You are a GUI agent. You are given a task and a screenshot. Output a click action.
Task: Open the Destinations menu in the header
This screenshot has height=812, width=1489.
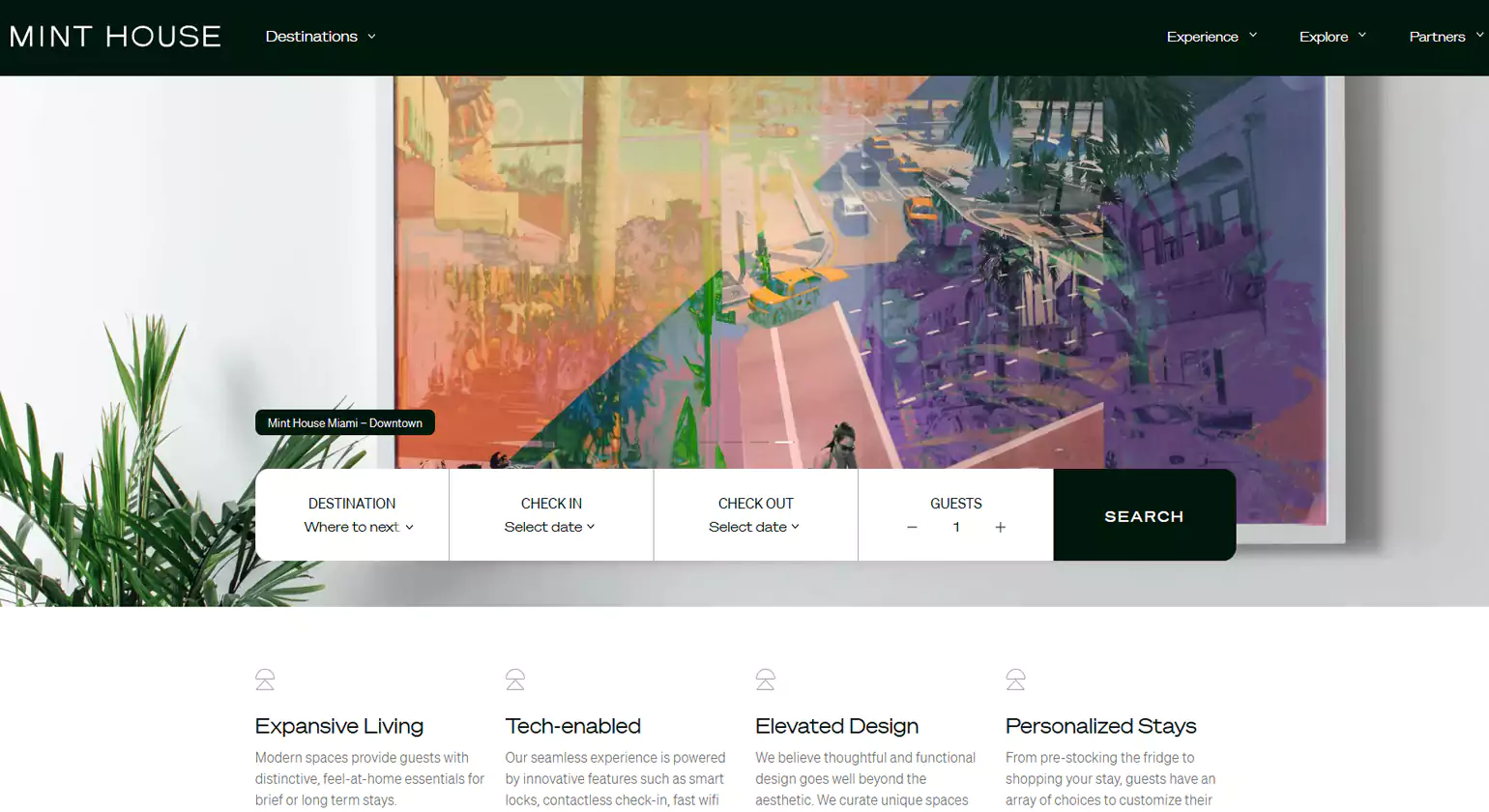pos(320,37)
